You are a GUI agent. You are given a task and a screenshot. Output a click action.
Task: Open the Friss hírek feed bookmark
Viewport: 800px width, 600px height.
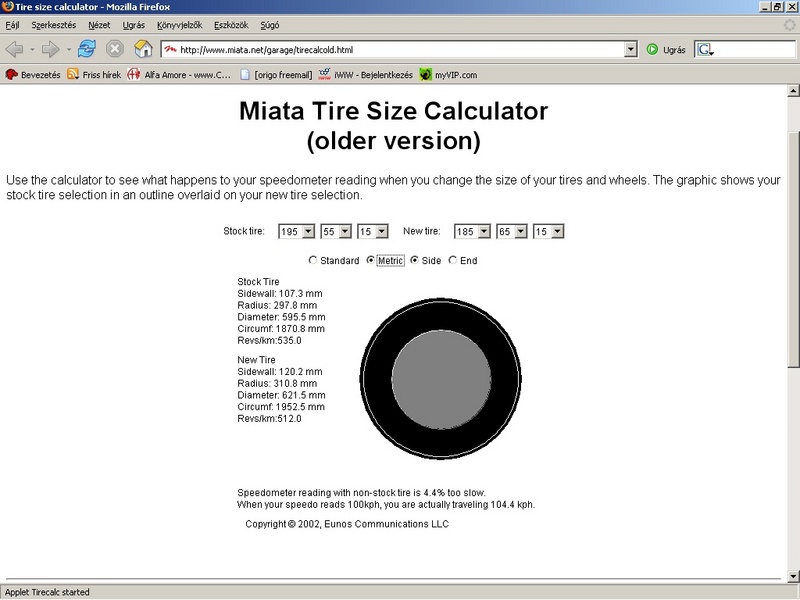tap(94, 75)
